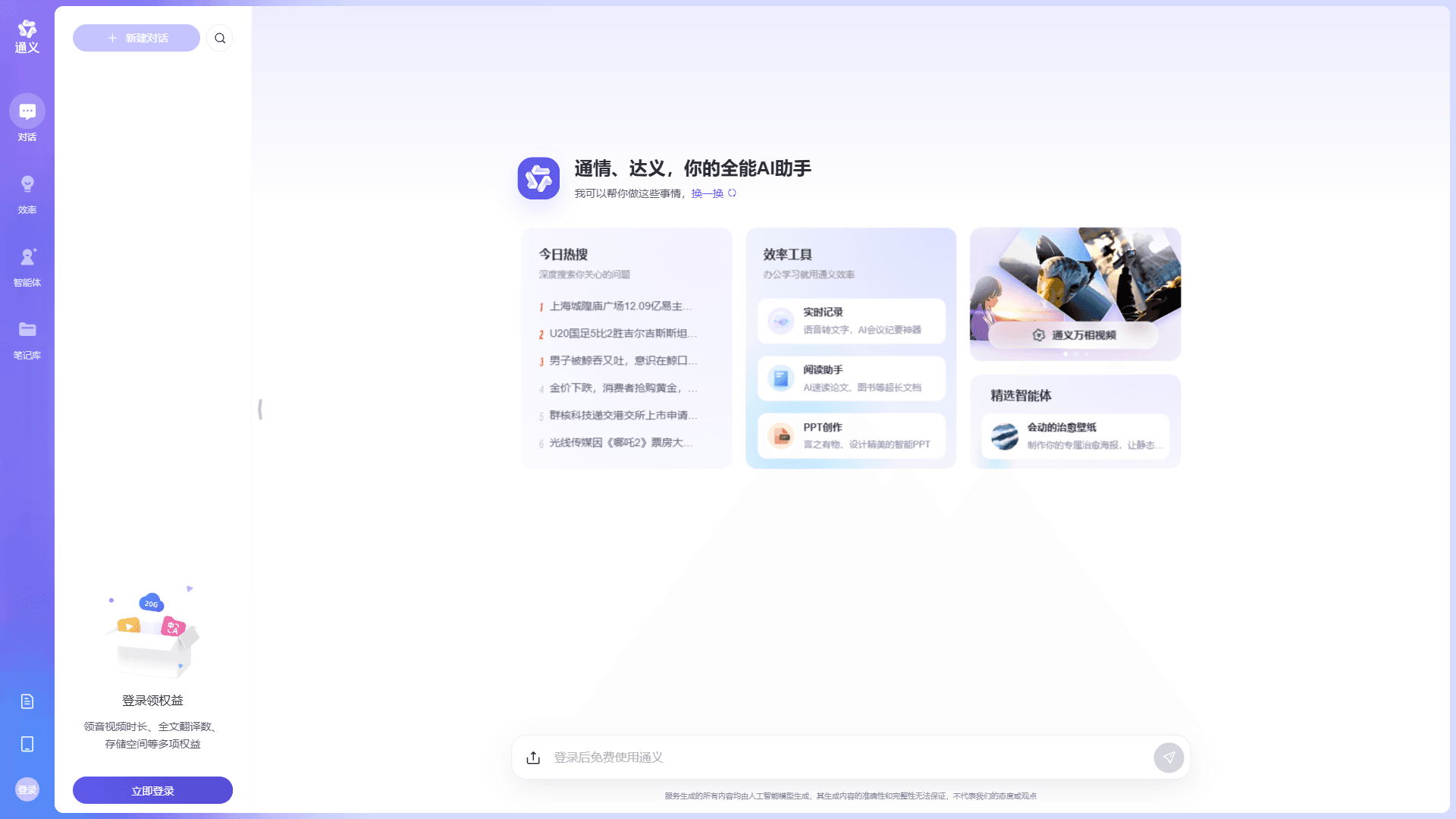Click the 今日热搜 heading
Image resolution: width=1456 pixels, height=819 pixels.
click(x=563, y=255)
